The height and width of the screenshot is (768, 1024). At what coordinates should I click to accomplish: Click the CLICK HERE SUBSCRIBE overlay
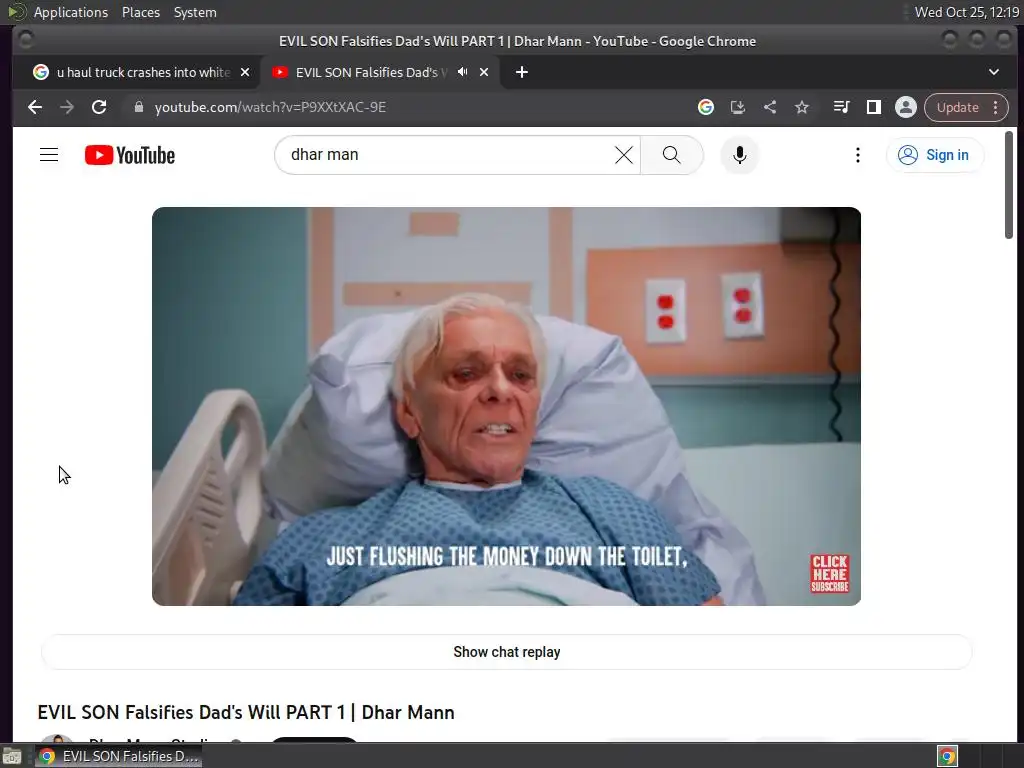pyautogui.click(x=829, y=573)
